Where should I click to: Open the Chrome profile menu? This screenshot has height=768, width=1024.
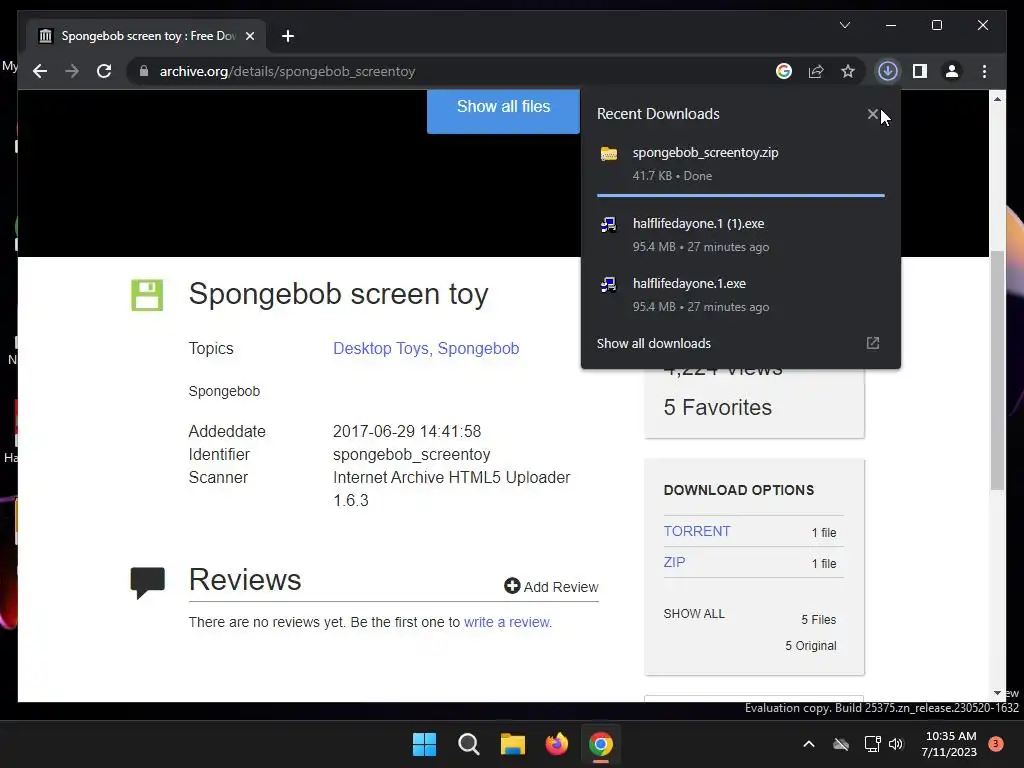tap(952, 71)
